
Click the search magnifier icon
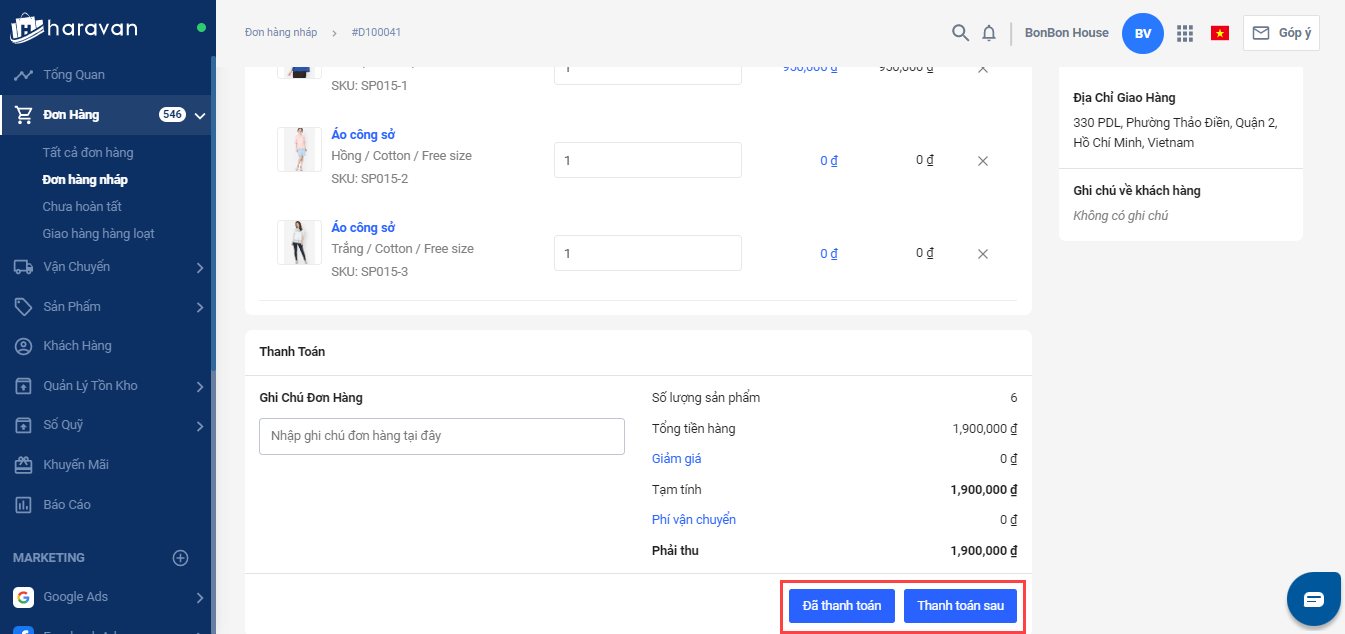click(960, 33)
